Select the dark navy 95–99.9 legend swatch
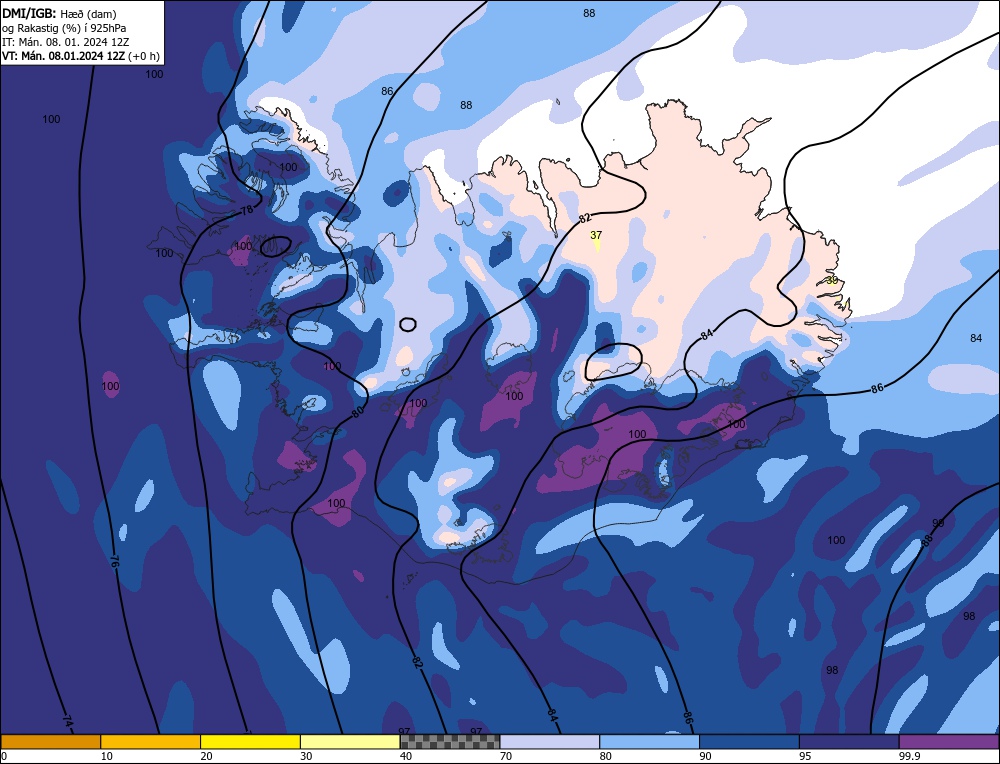The height and width of the screenshot is (764, 1000). click(849, 742)
